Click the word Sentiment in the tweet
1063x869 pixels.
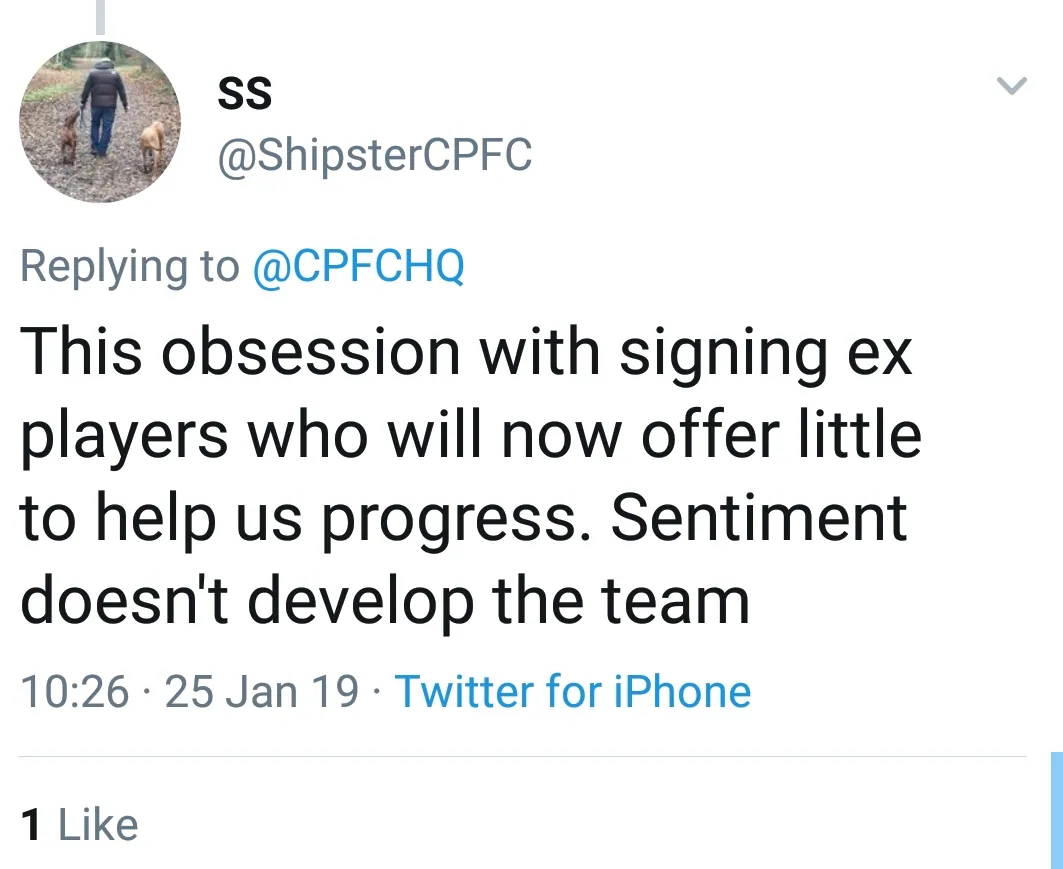tap(758, 517)
